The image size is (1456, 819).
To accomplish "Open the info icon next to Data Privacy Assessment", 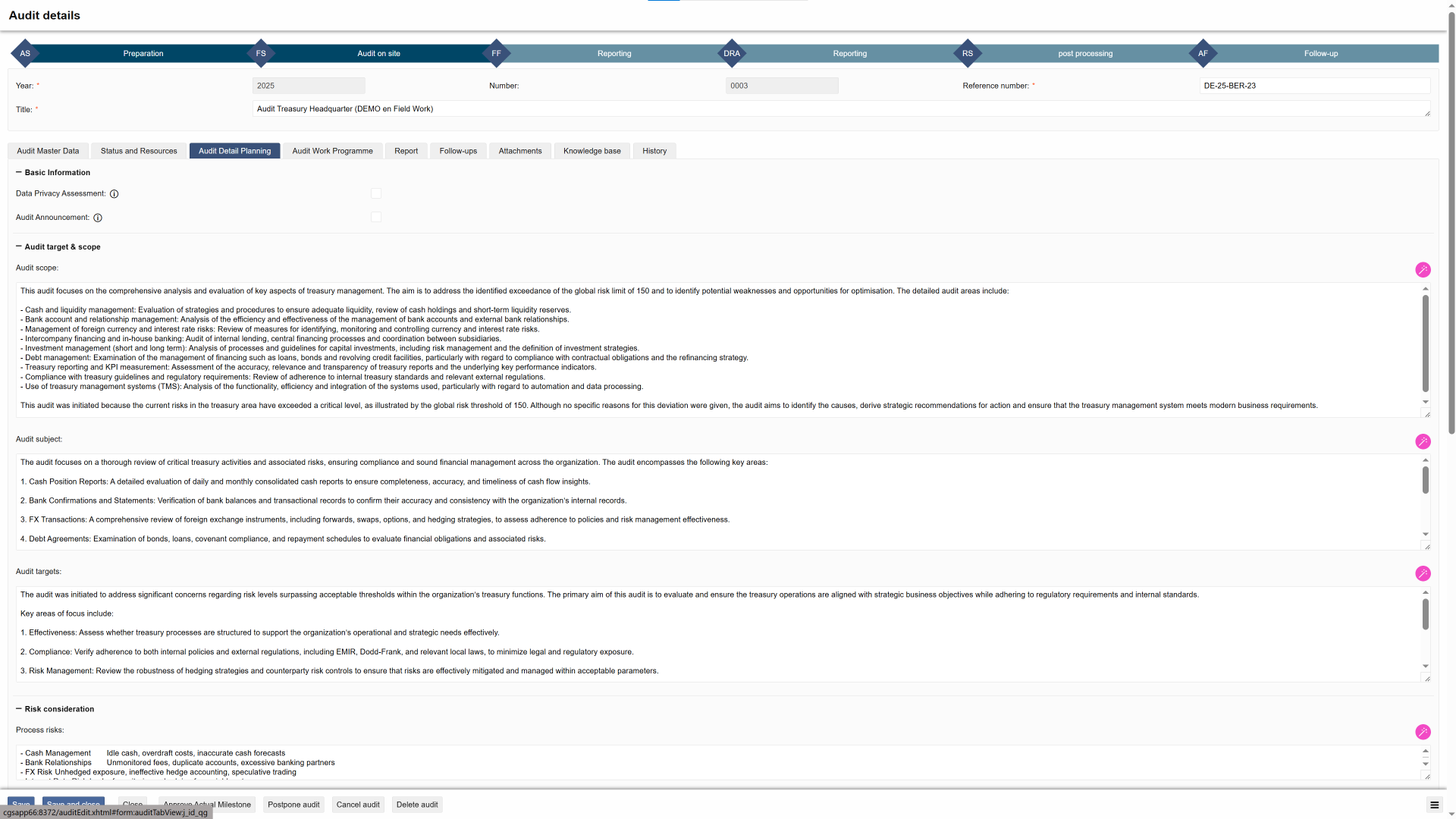I will [115, 194].
